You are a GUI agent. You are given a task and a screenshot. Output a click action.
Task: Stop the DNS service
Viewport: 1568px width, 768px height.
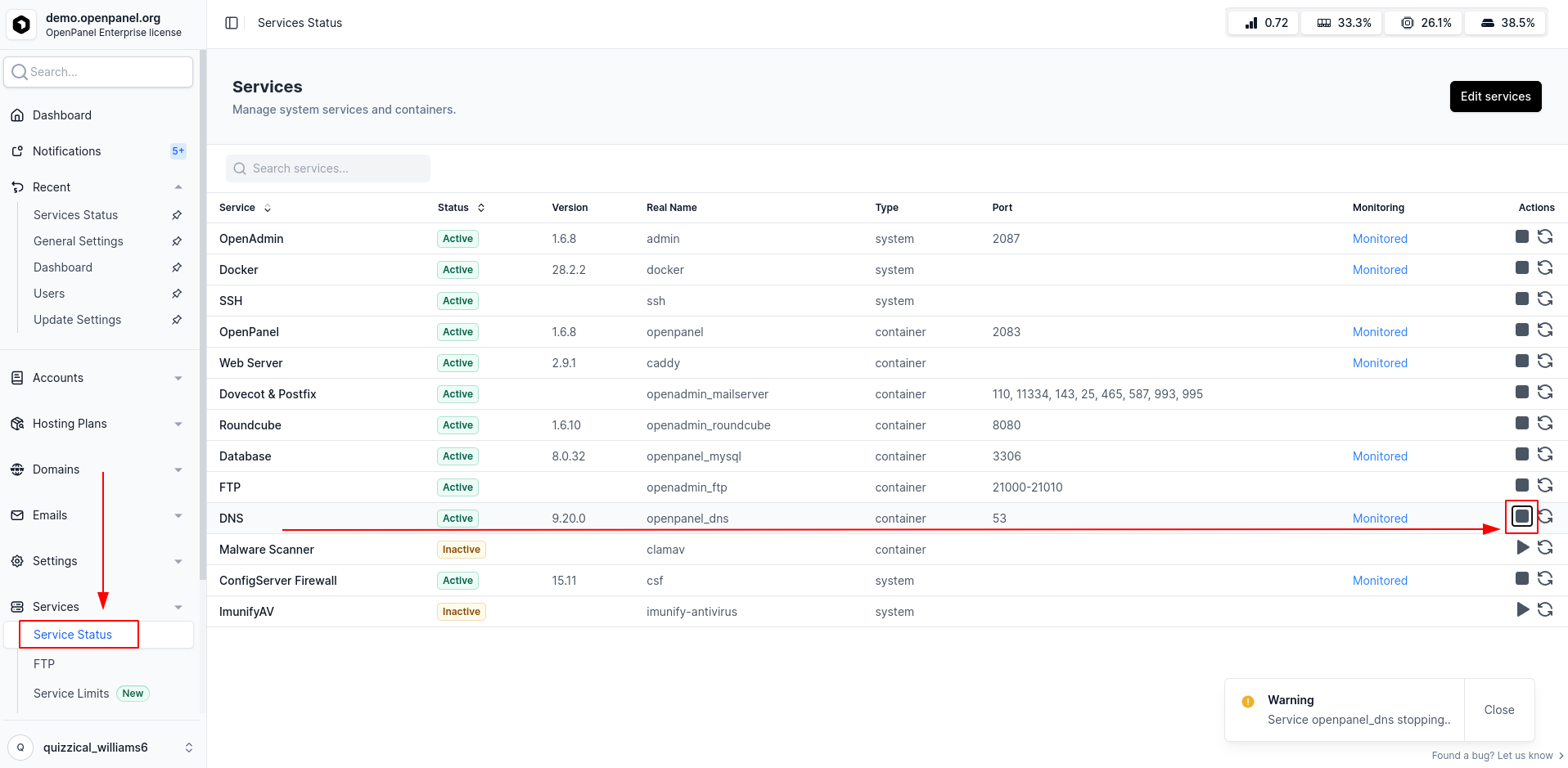(1522, 517)
